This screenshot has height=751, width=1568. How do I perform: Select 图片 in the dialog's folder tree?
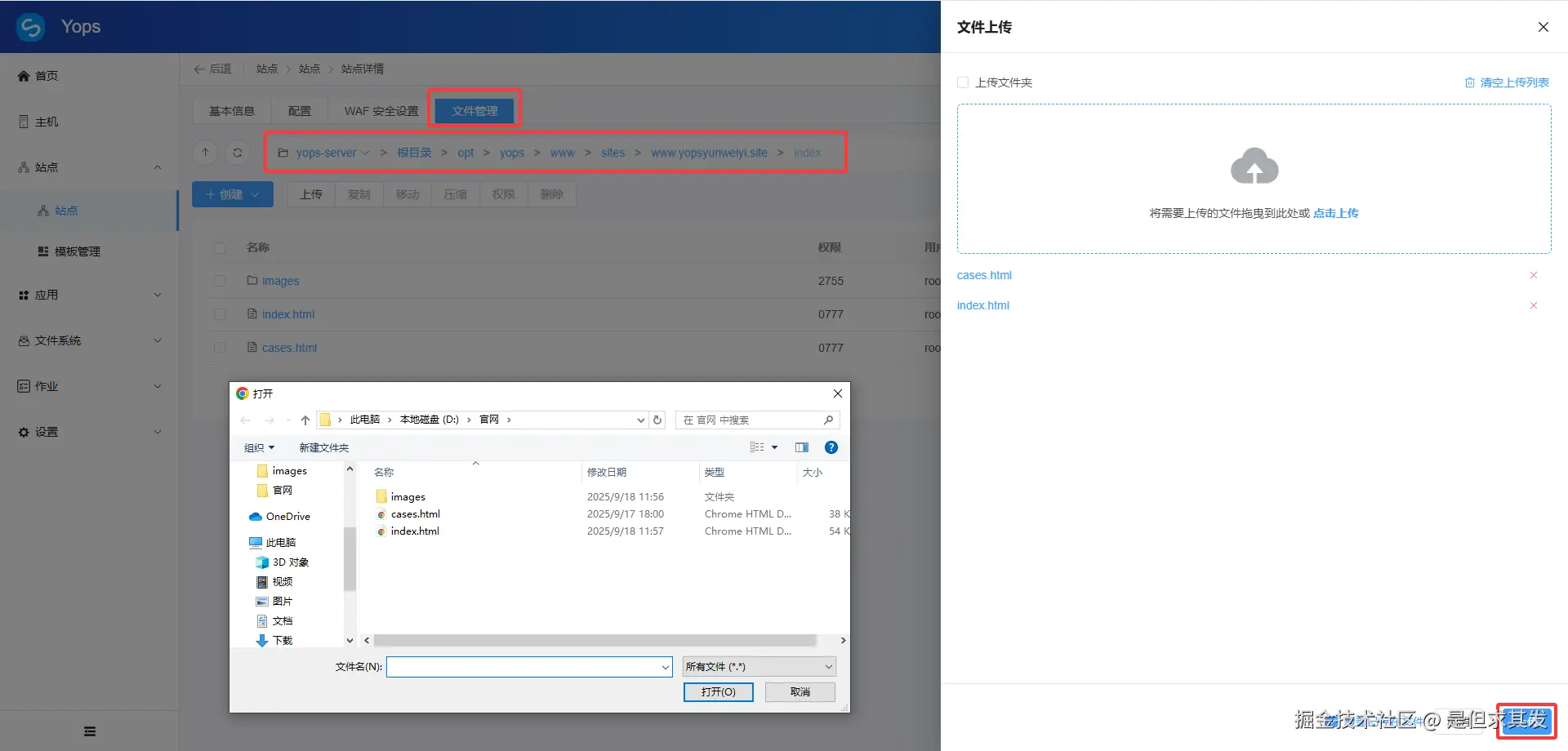click(x=274, y=602)
